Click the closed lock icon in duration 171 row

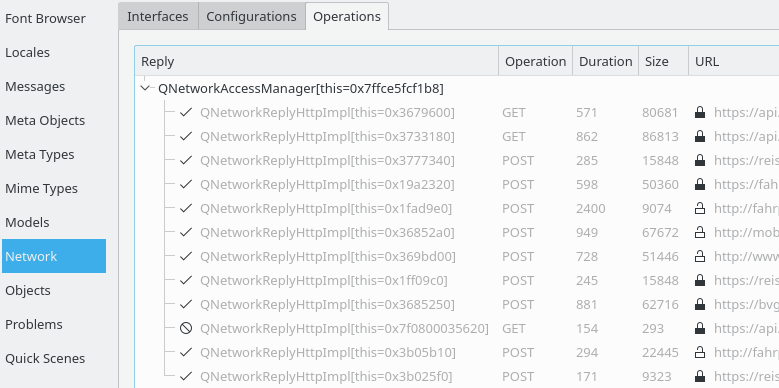(x=700, y=376)
